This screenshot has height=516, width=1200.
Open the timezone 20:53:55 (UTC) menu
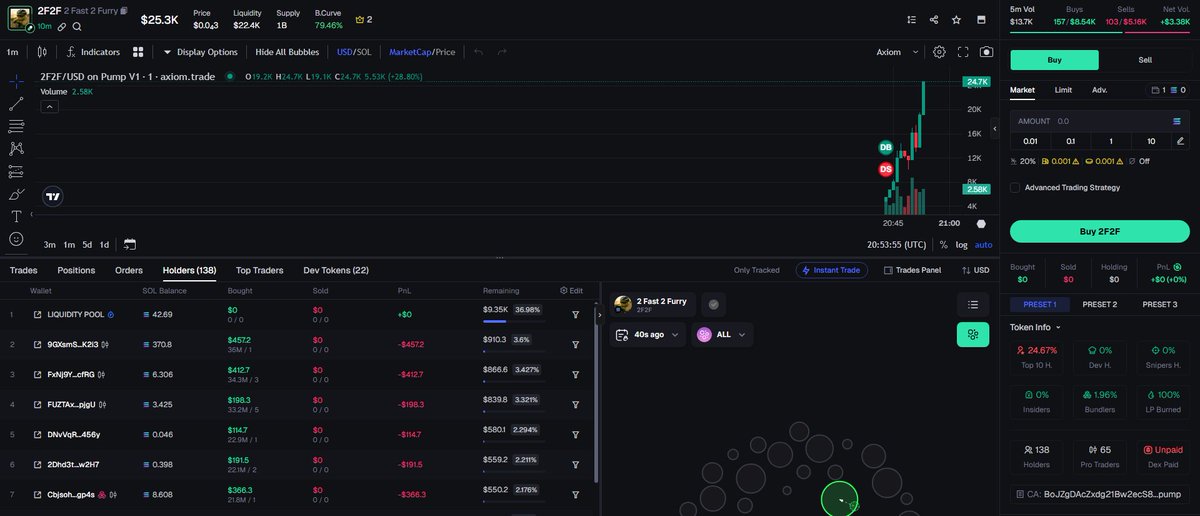pos(898,244)
